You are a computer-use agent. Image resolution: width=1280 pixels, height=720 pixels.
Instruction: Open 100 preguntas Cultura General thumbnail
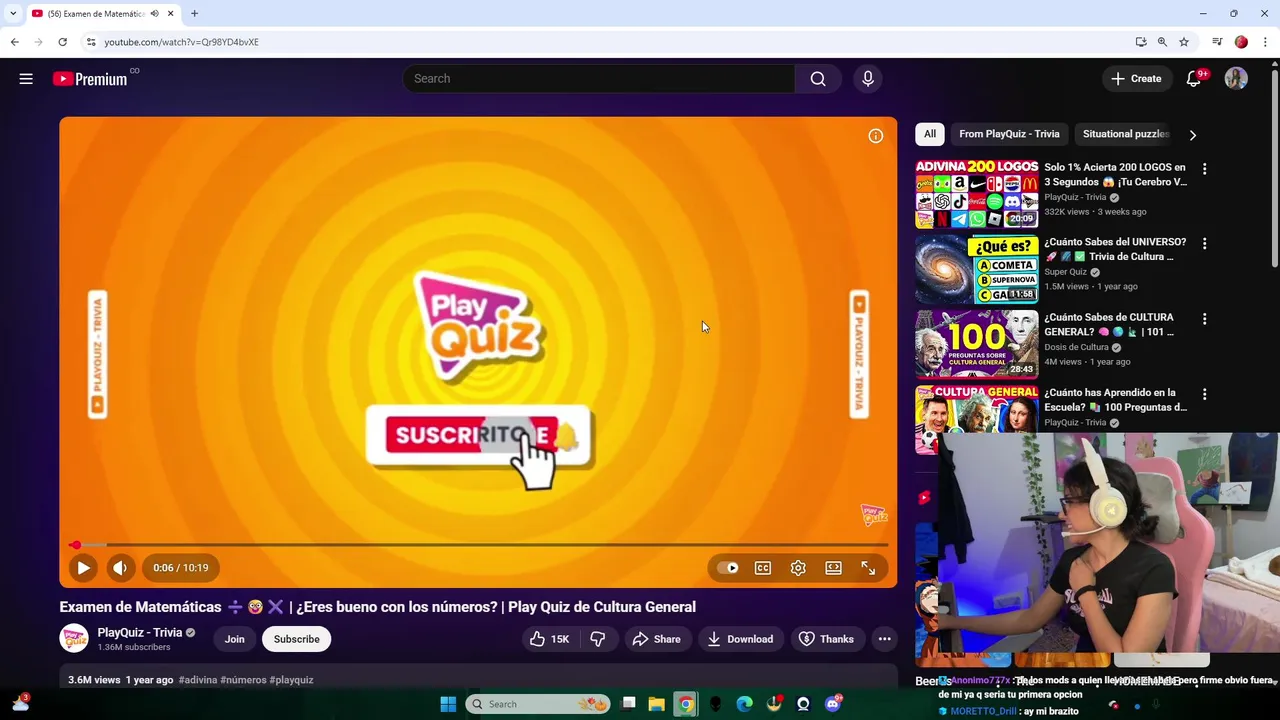(977, 344)
